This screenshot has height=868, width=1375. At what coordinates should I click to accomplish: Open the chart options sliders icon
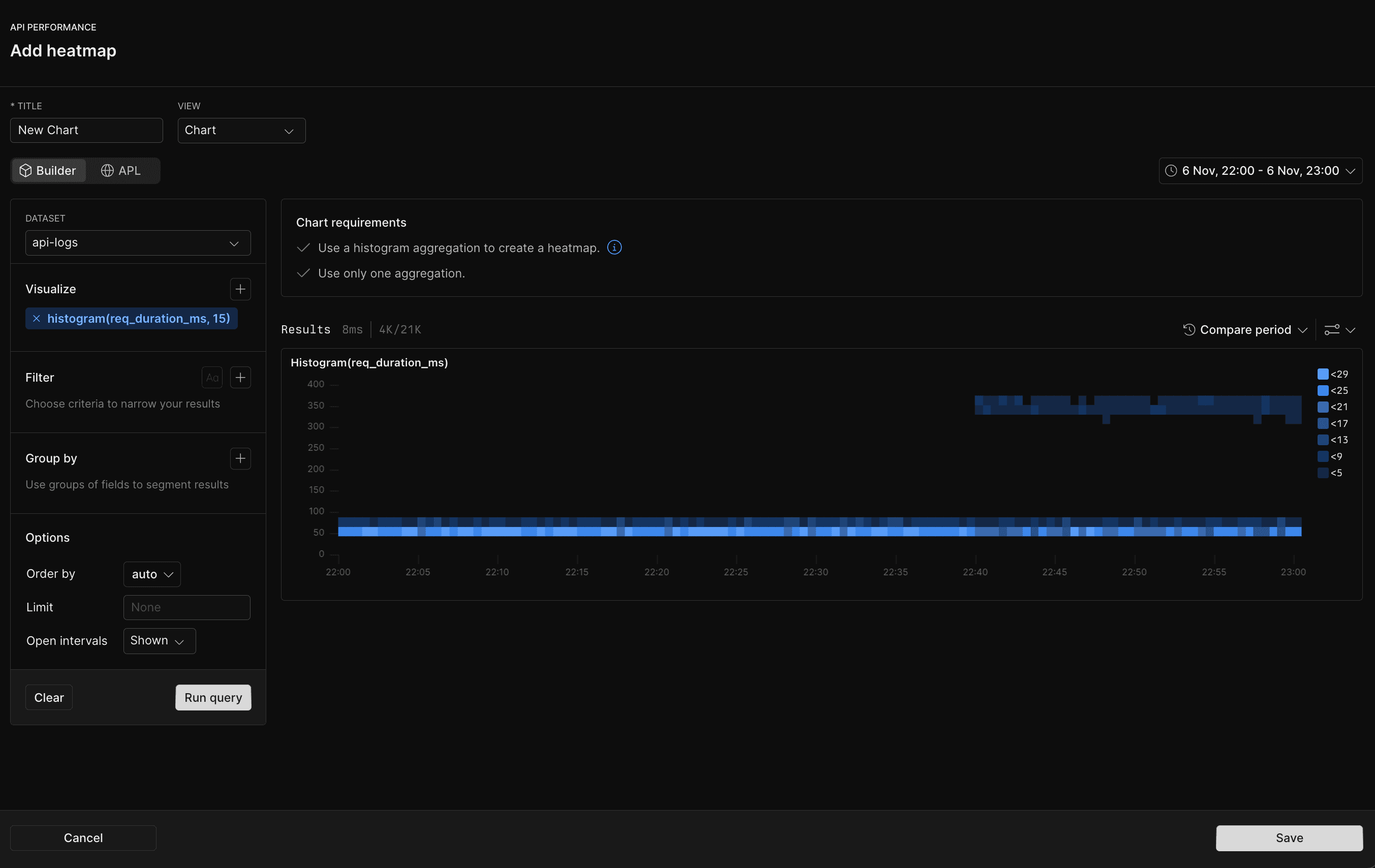[1332, 329]
